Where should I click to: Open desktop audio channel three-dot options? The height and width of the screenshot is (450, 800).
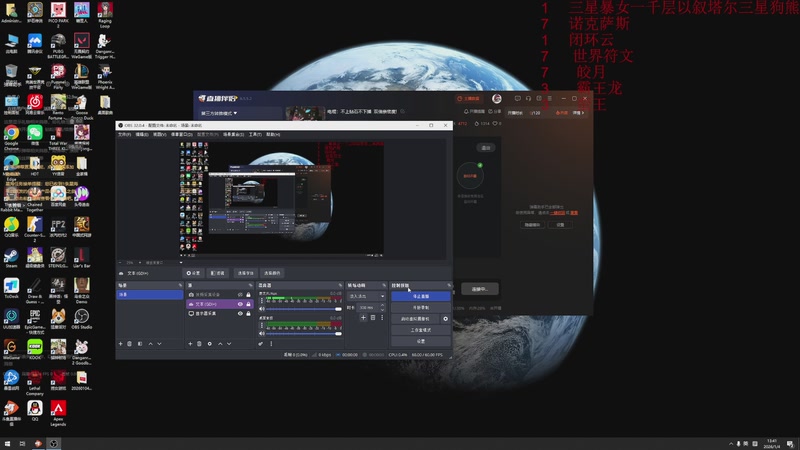(x=262, y=325)
